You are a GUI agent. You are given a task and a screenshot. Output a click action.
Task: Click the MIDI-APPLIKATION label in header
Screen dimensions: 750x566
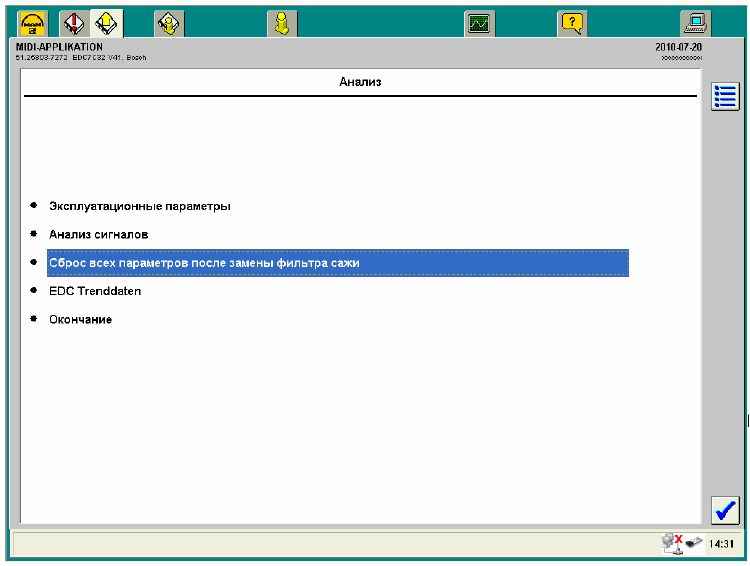click(60, 47)
